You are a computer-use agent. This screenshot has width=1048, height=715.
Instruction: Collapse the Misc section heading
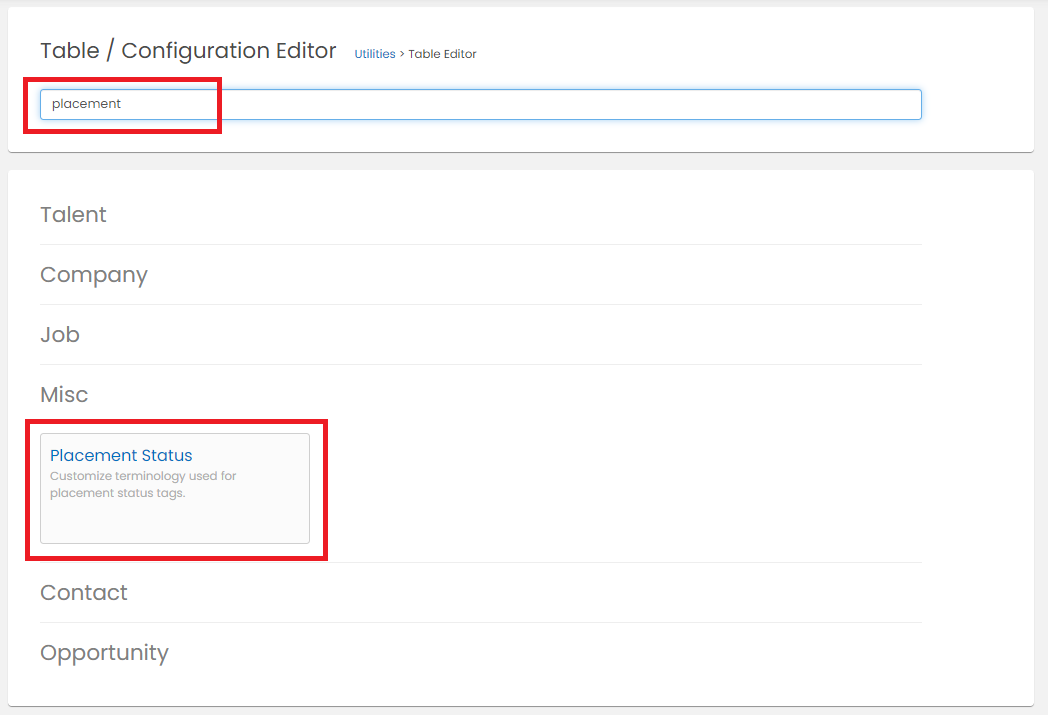64,395
